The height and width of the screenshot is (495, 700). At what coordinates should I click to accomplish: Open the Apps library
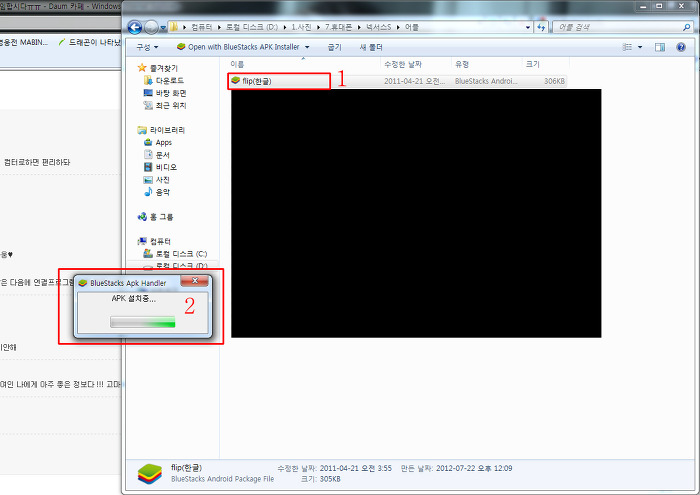[163, 142]
